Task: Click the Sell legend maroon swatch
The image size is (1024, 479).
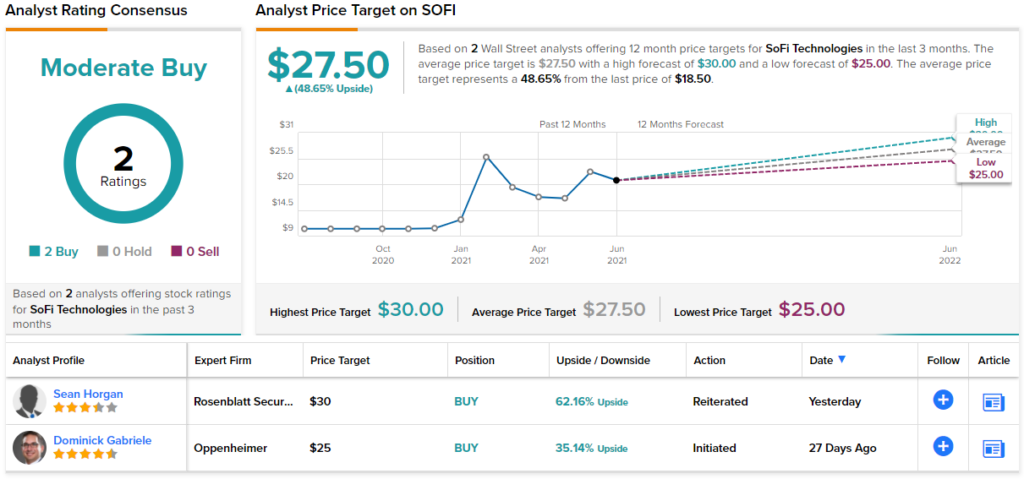Action: (x=176, y=252)
